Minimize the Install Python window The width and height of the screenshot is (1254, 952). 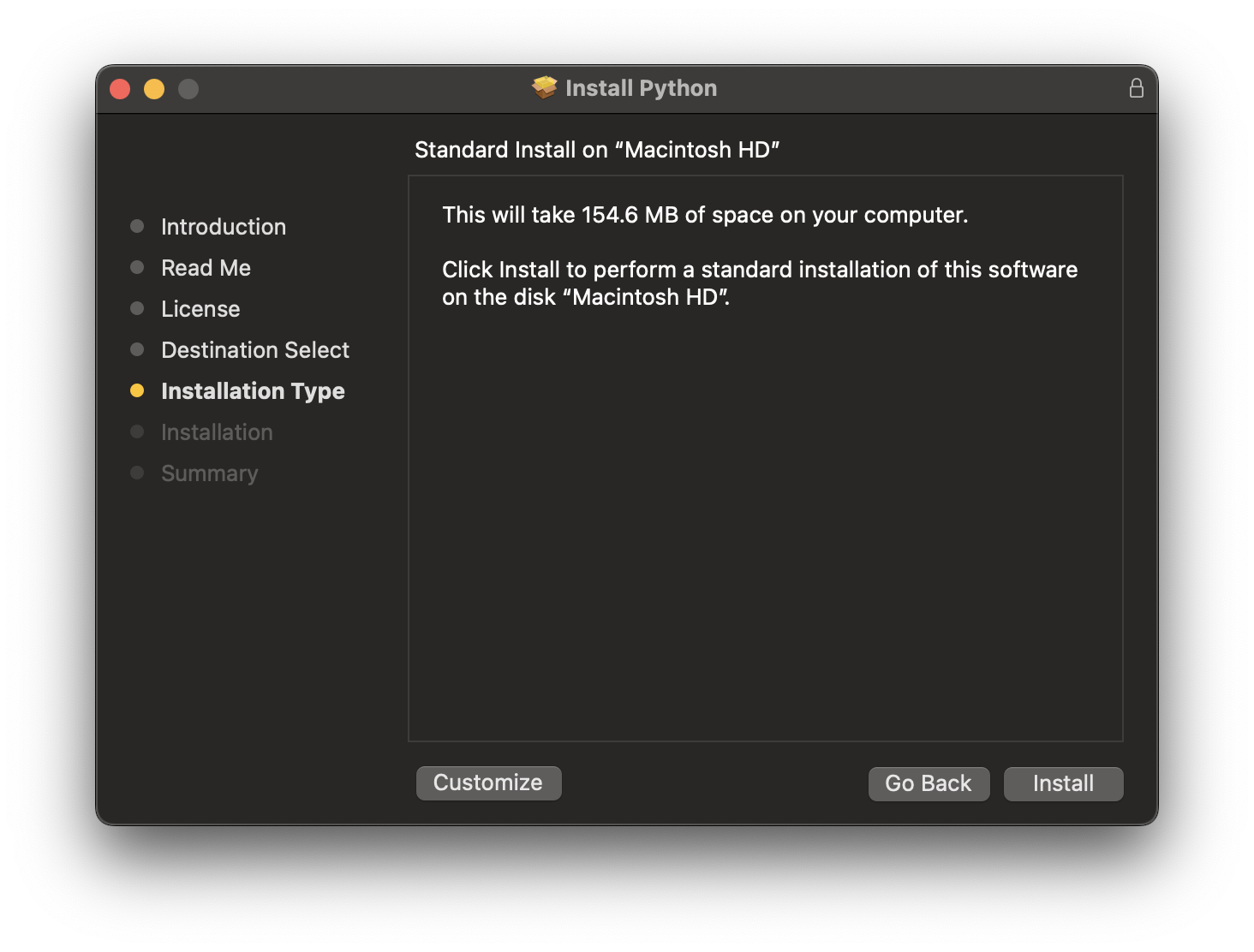154,89
